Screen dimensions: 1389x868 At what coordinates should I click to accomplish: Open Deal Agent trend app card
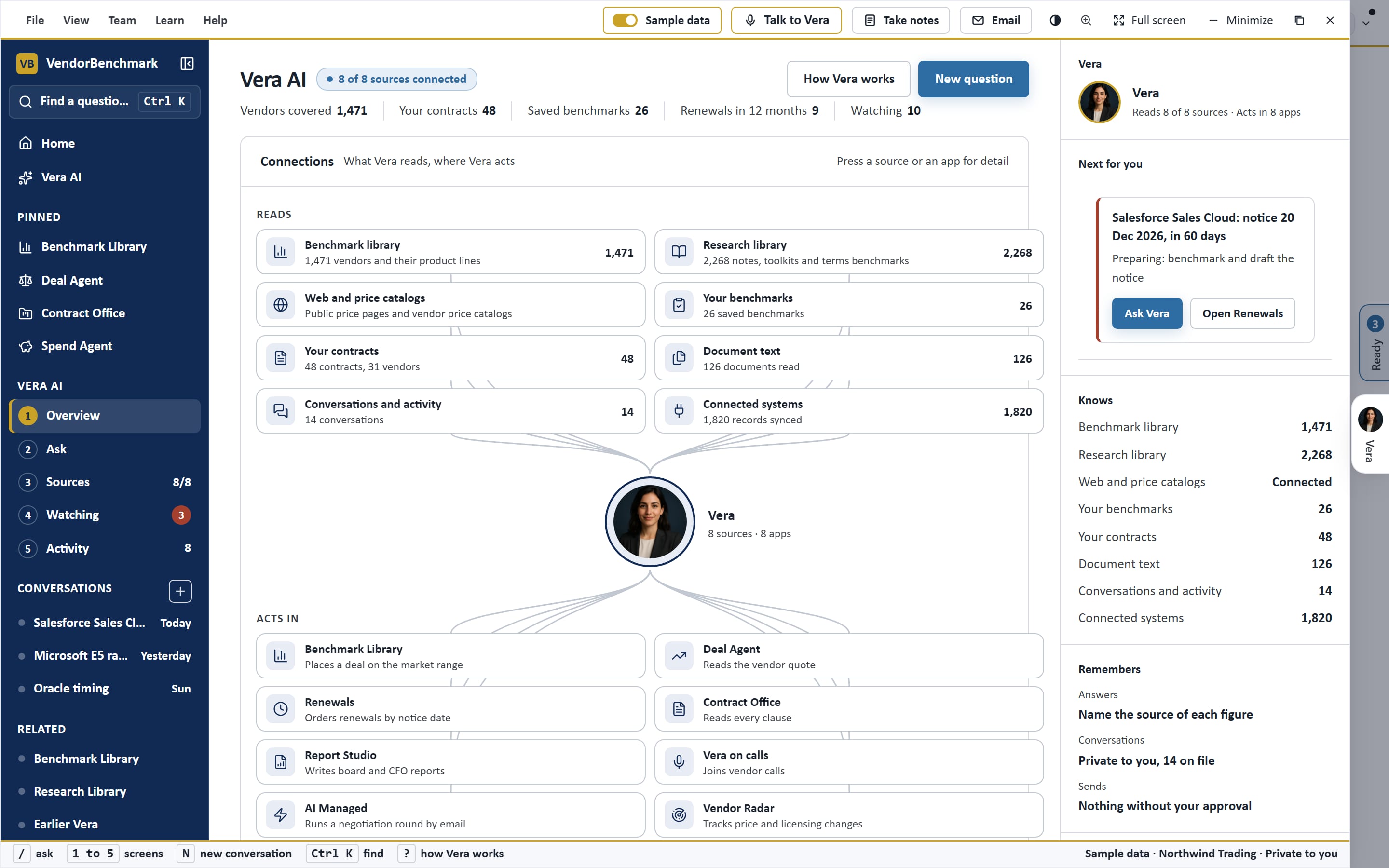849,656
